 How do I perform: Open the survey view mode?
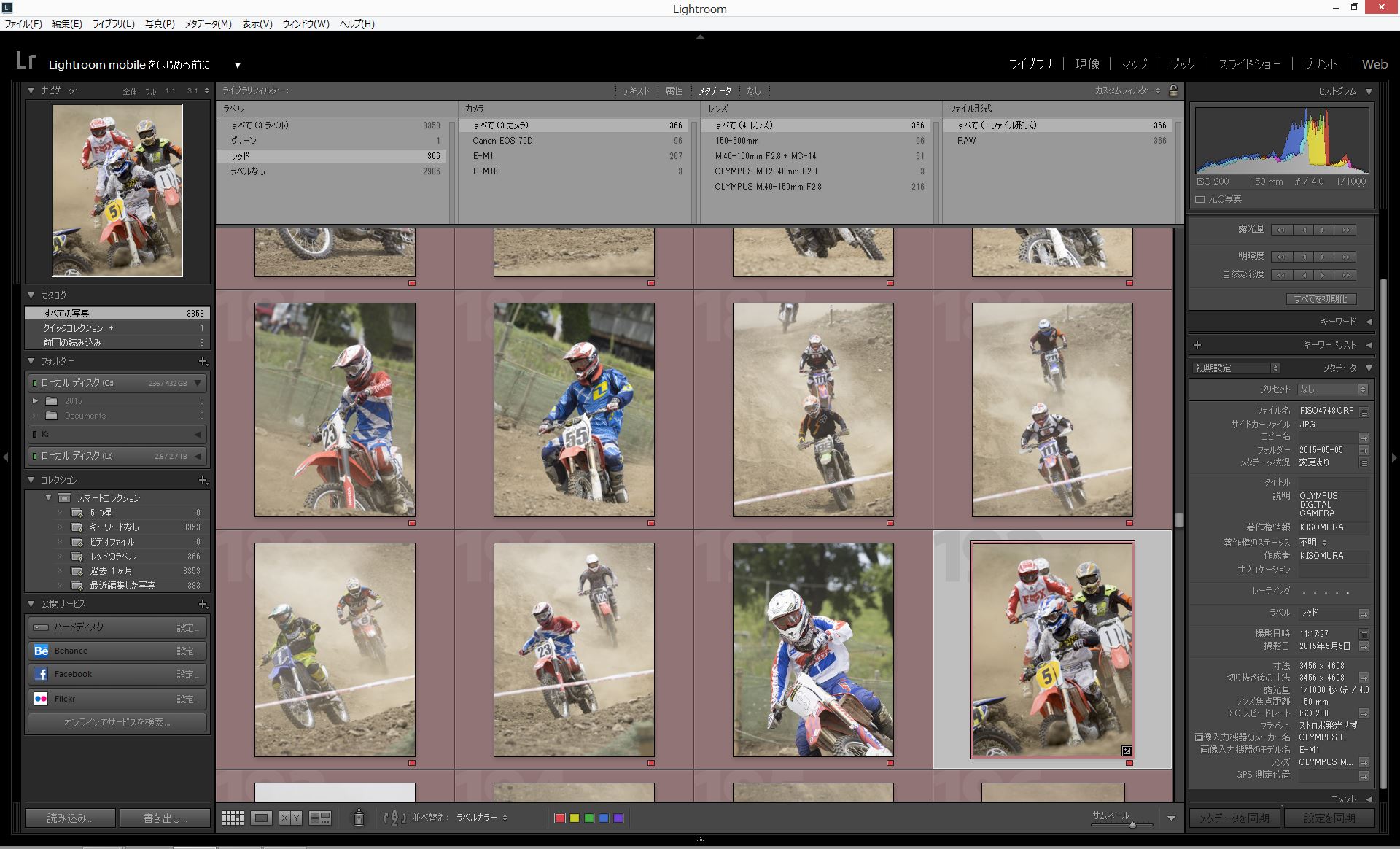(x=320, y=818)
